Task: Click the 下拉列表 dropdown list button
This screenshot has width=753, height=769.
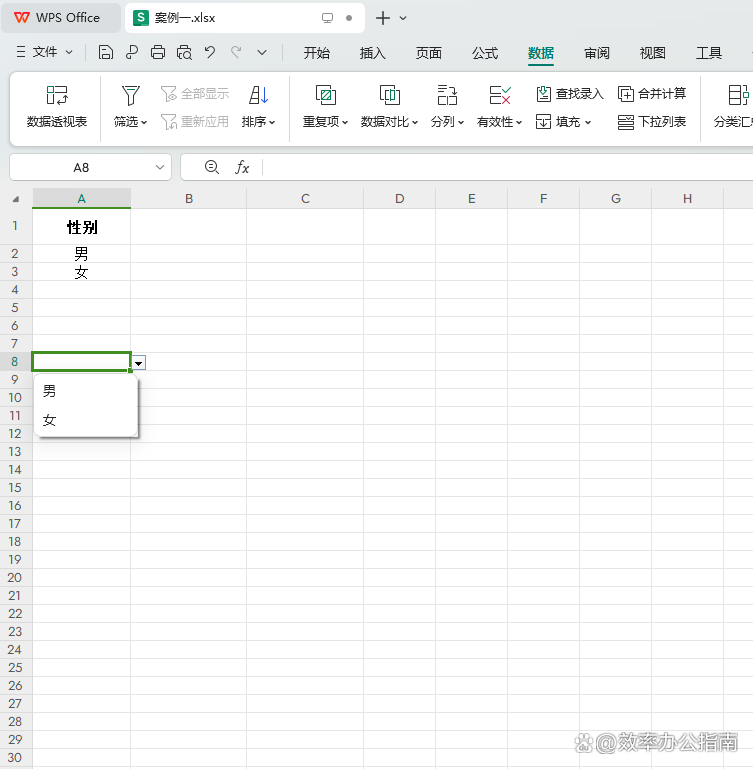Action: pyautogui.click(x=652, y=122)
